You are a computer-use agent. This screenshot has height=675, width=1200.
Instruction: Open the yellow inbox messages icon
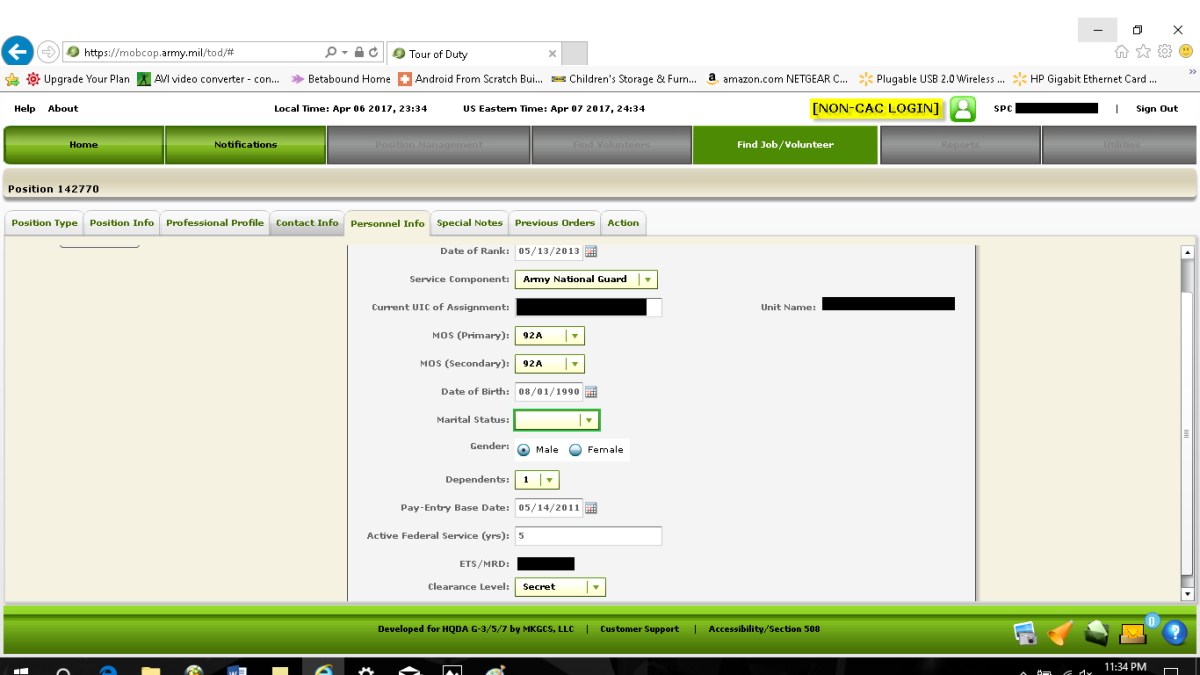[1133, 632]
